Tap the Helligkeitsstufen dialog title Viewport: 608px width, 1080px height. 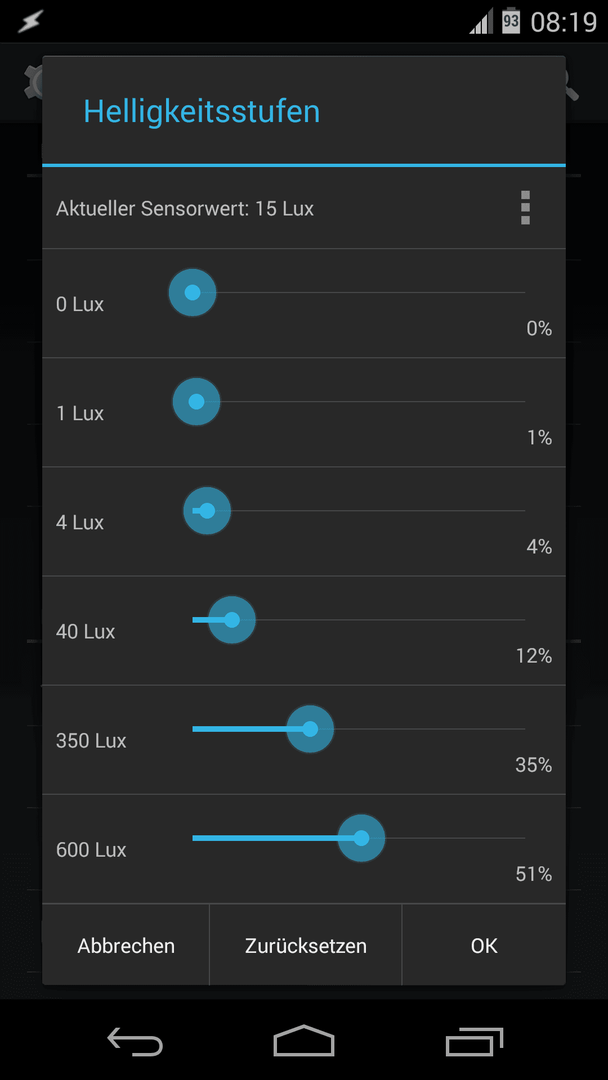tap(202, 112)
